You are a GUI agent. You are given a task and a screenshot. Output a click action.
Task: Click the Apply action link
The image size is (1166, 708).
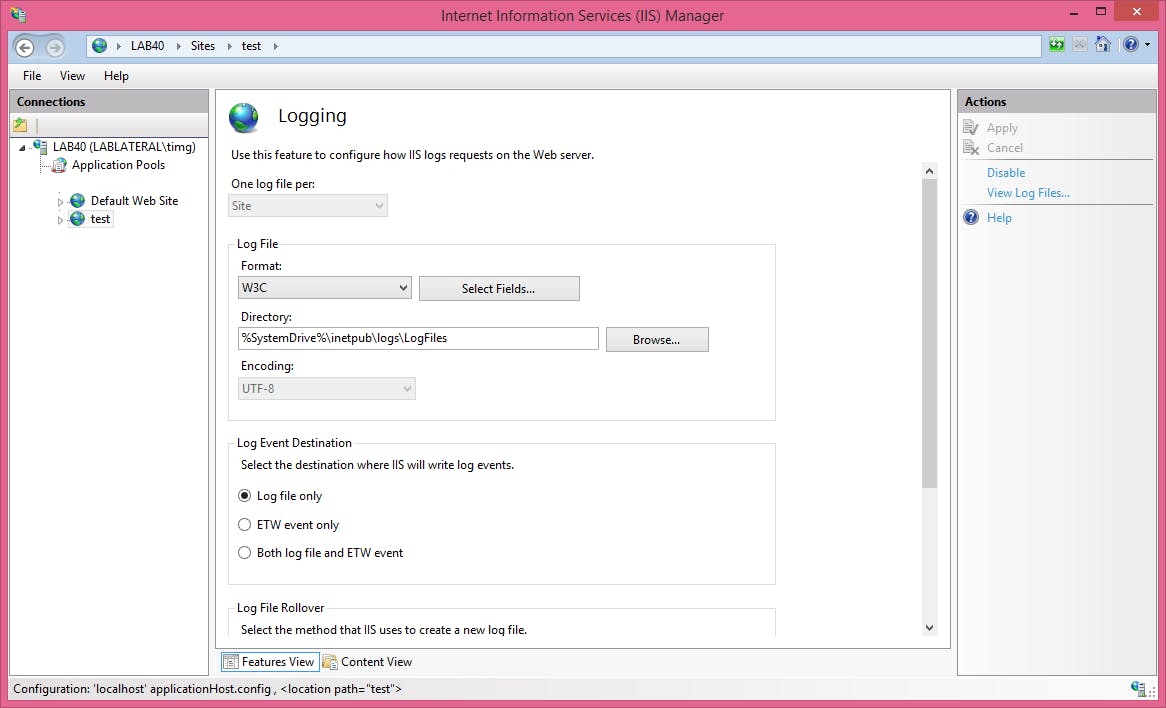(1002, 128)
